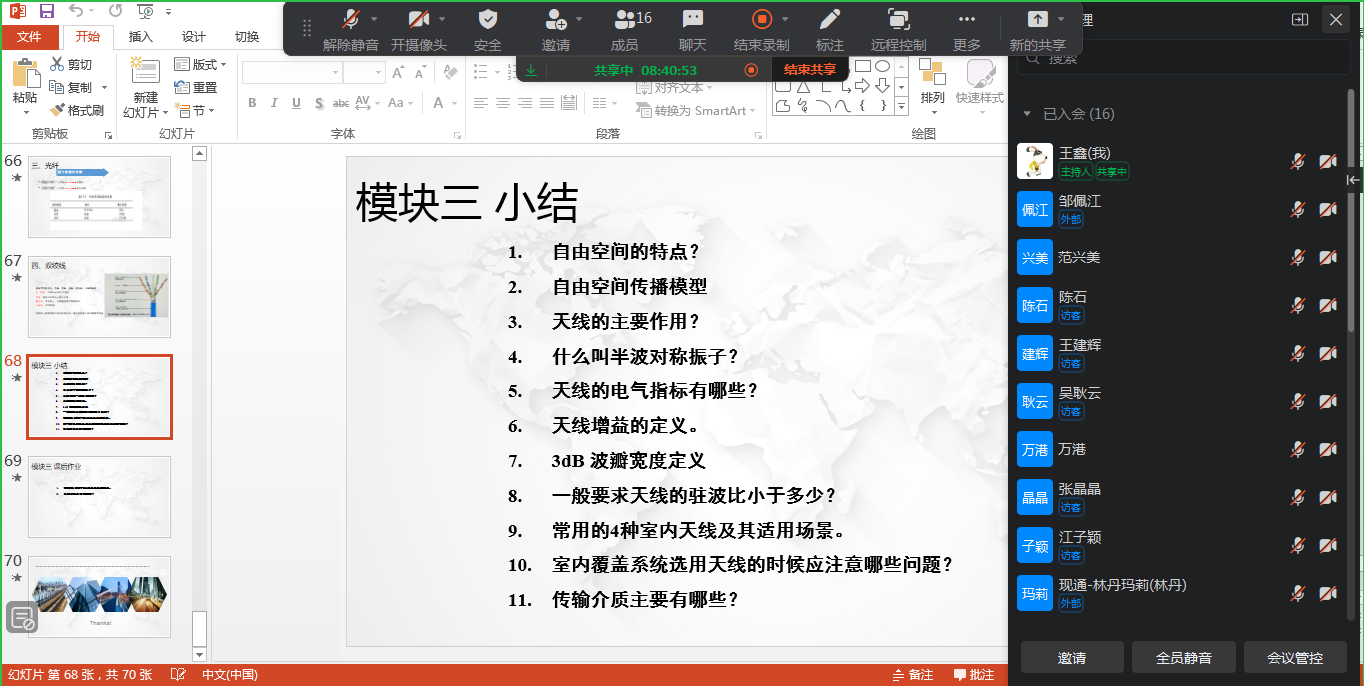This screenshot has width=1364, height=686.
Task: Open 备注 notes in status bar
Action: click(911, 675)
